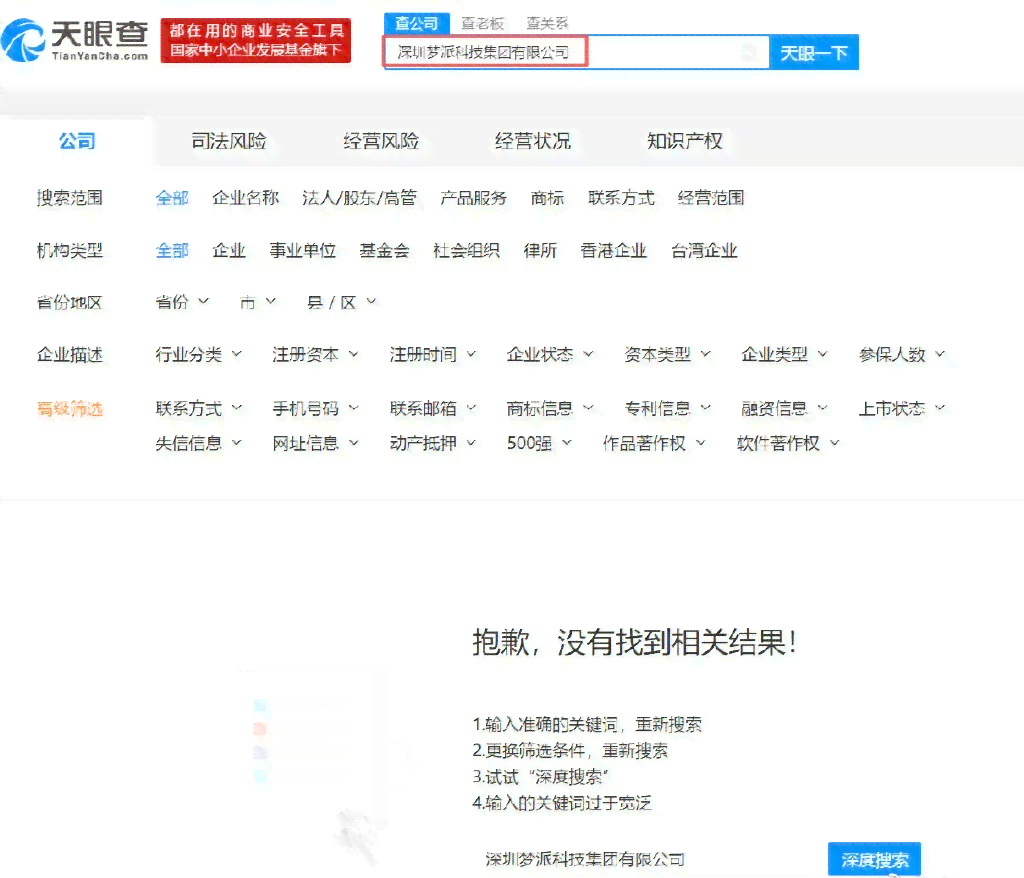Open the 参保人数 dropdown
The width and height of the screenshot is (1024, 878).
click(902, 355)
